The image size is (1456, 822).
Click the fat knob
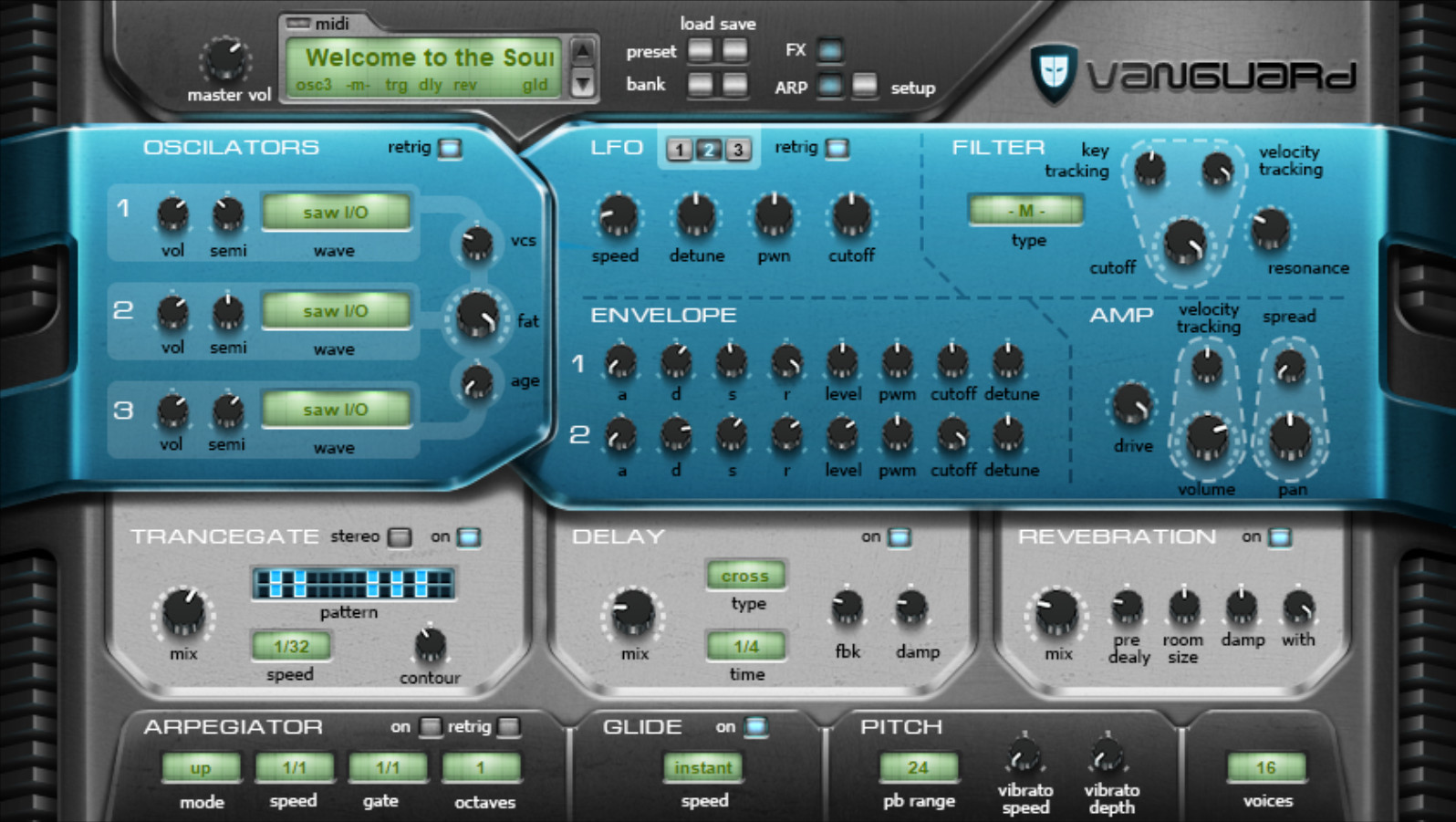[476, 317]
